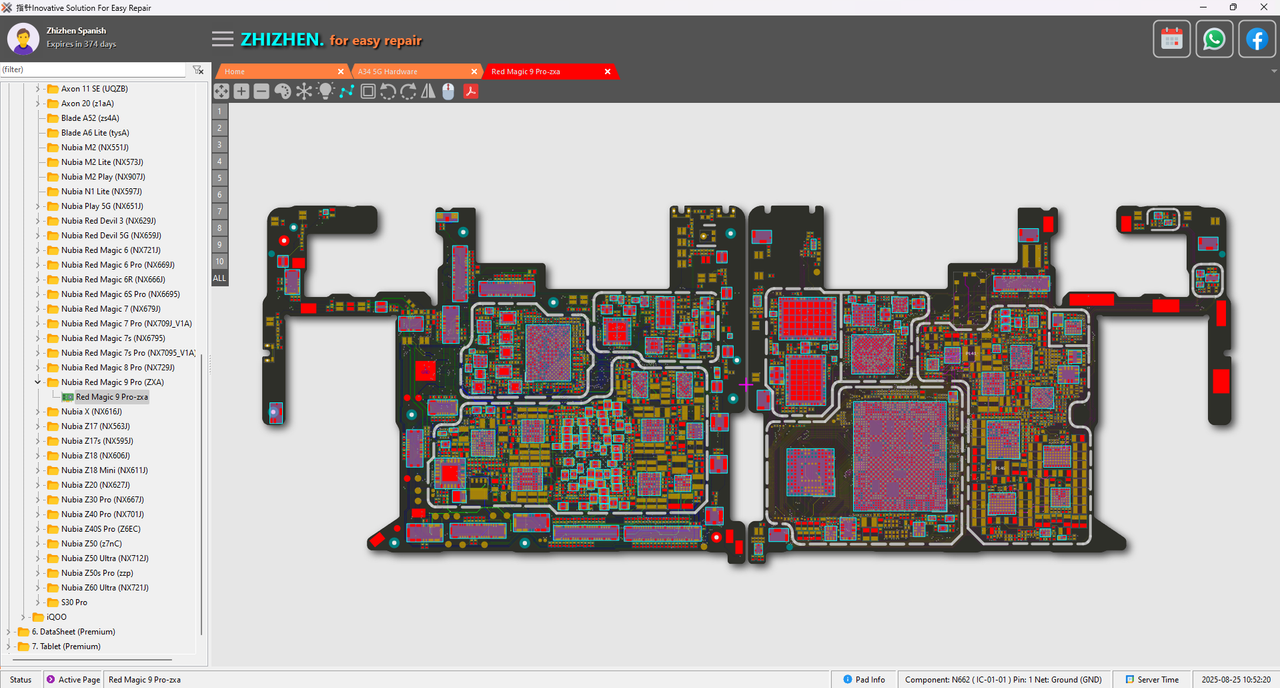Select layer 9 button
The image size is (1280, 688).
coord(220,244)
